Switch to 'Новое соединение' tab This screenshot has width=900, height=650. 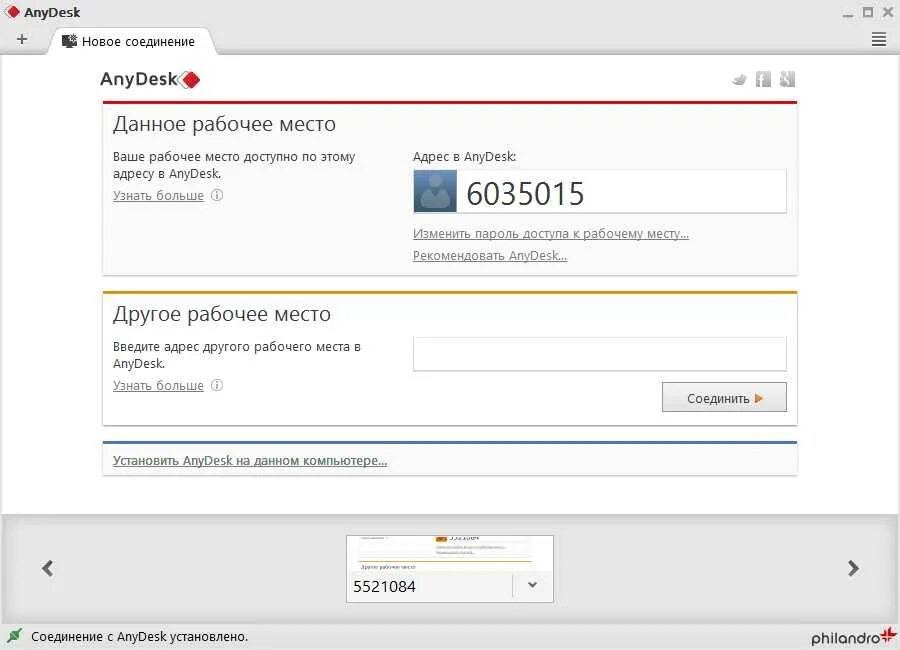click(x=131, y=41)
